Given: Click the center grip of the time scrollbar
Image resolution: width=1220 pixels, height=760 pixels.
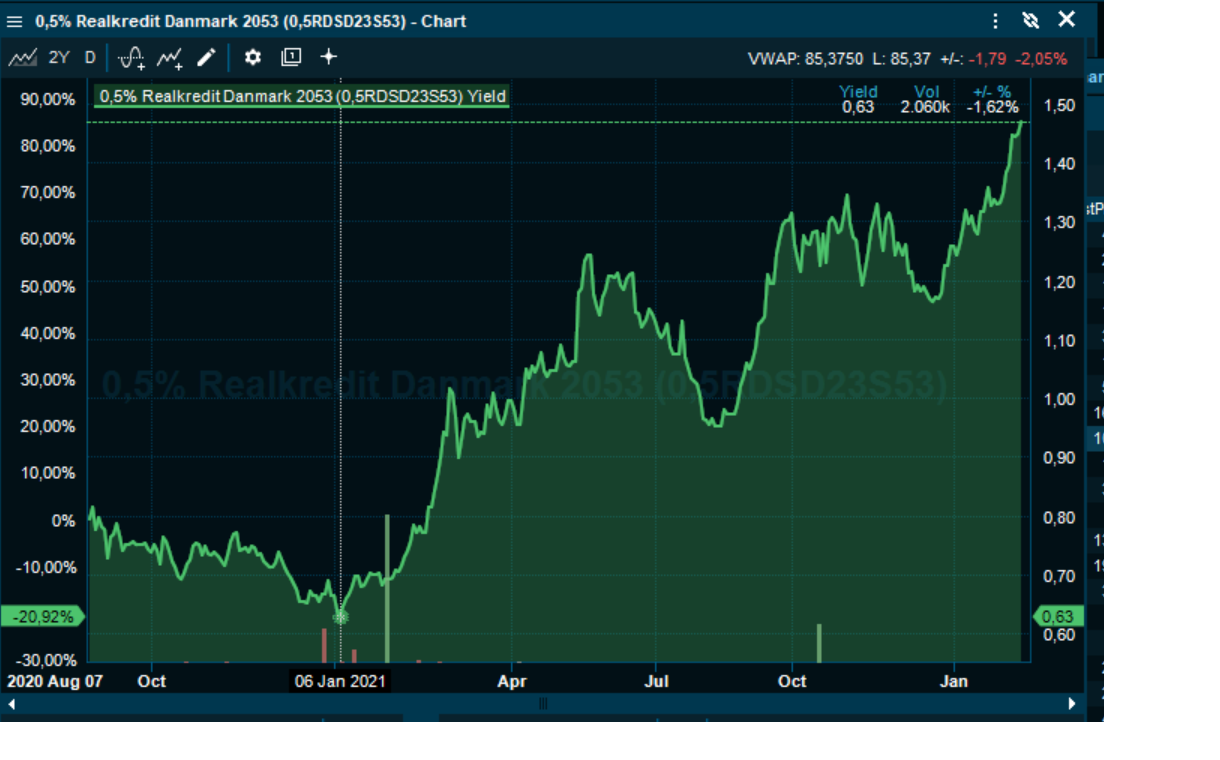Looking at the screenshot, I should [543, 704].
